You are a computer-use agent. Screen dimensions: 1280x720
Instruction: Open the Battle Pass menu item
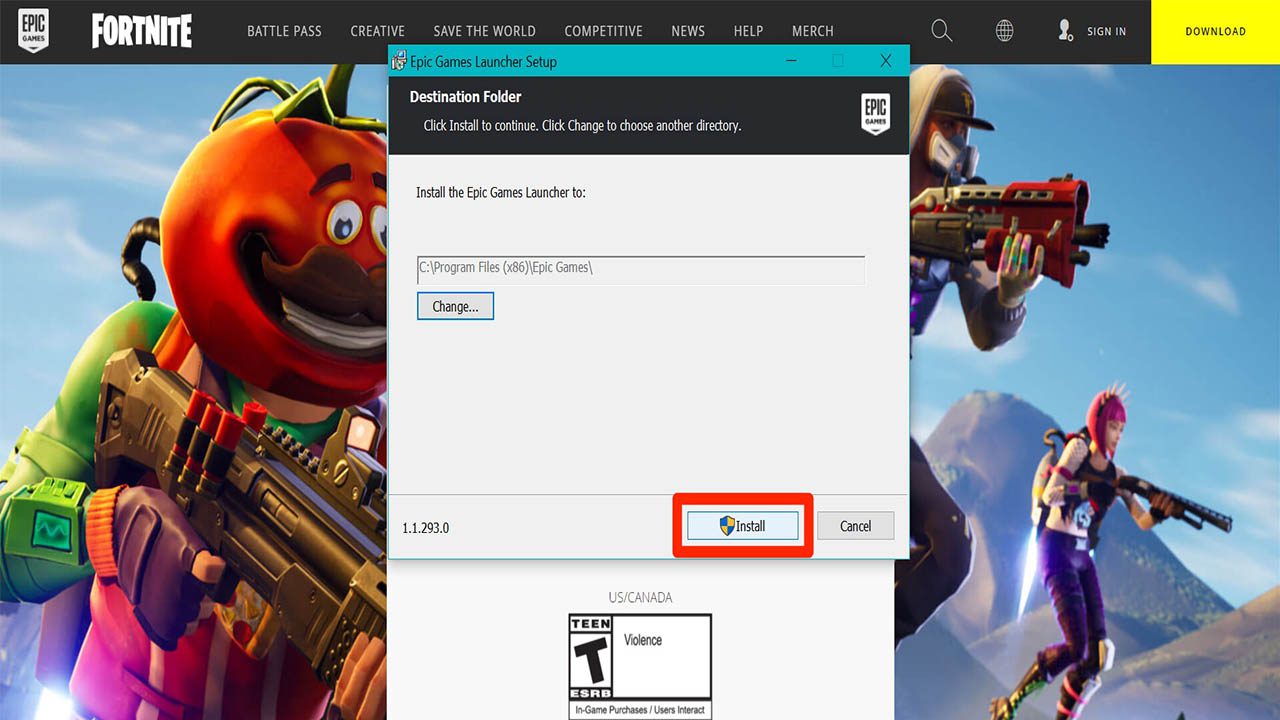point(284,31)
